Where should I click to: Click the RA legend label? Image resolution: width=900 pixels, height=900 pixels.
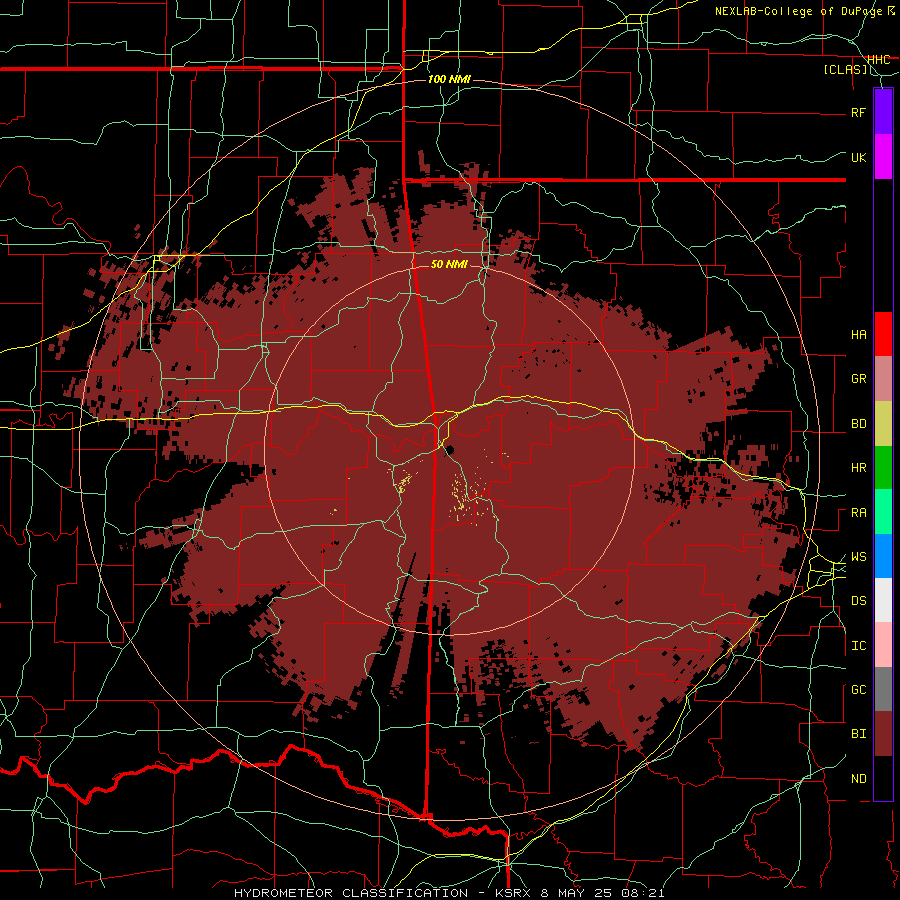tap(858, 513)
